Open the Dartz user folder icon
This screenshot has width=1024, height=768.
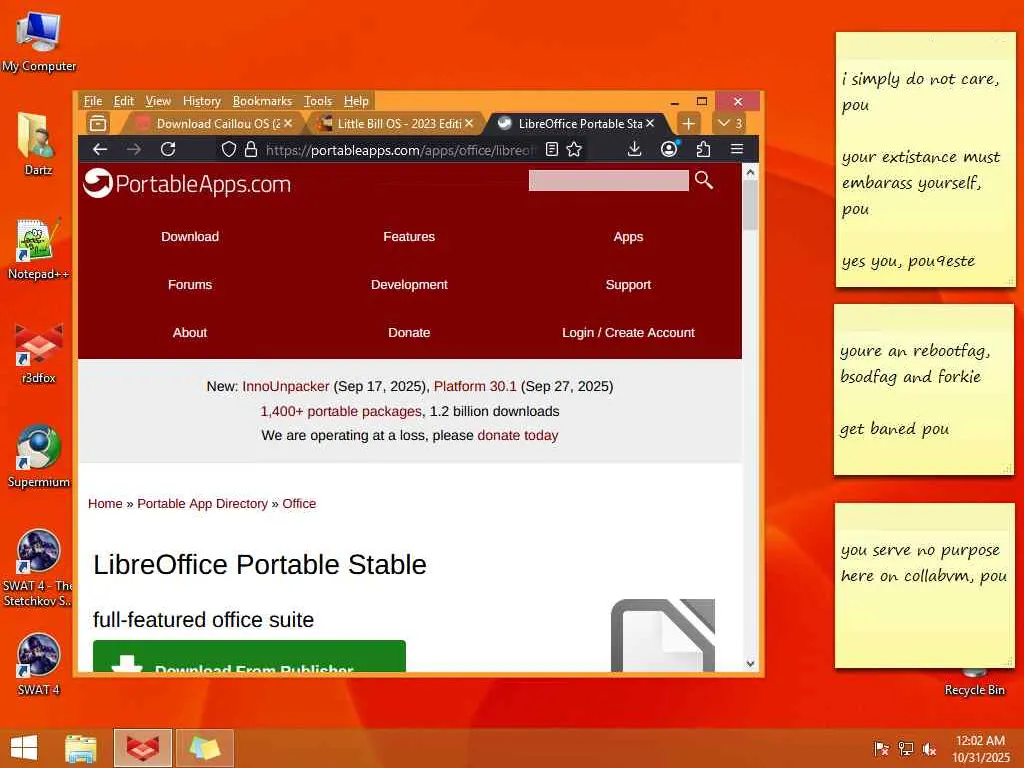[37, 144]
